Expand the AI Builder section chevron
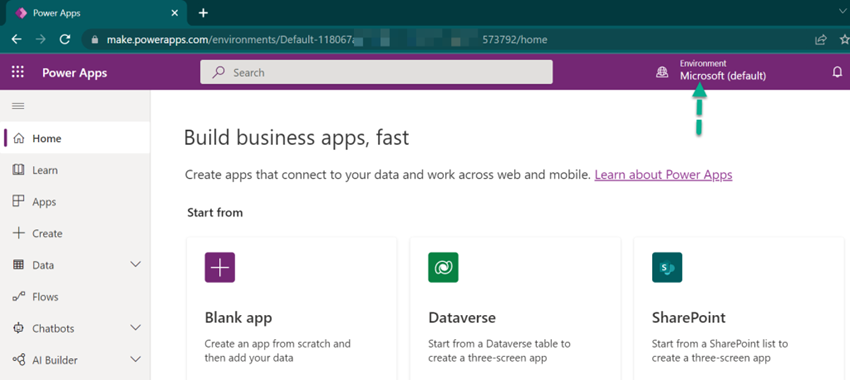Viewport: 850px width, 380px height. 136,359
